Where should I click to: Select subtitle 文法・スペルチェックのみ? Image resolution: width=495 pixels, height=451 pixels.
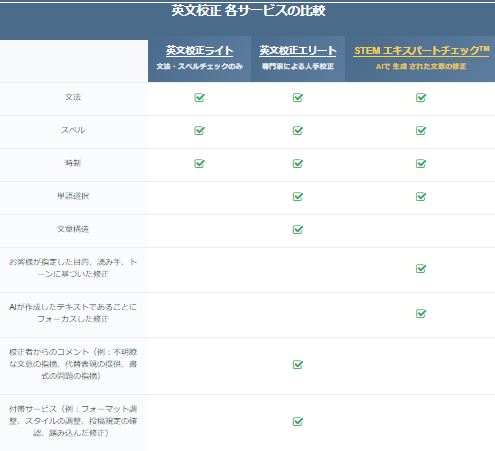pyautogui.click(x=199, y=66)
